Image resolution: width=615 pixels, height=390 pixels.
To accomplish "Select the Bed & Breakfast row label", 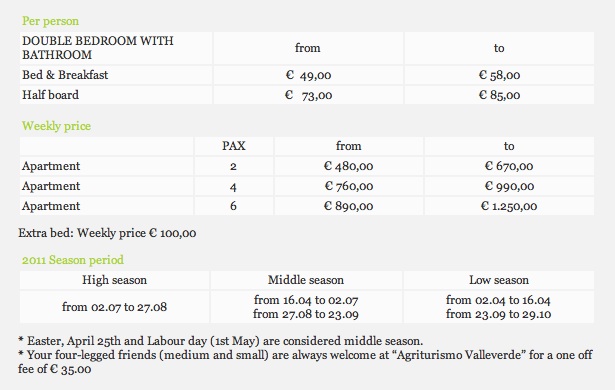I will 65,75.
